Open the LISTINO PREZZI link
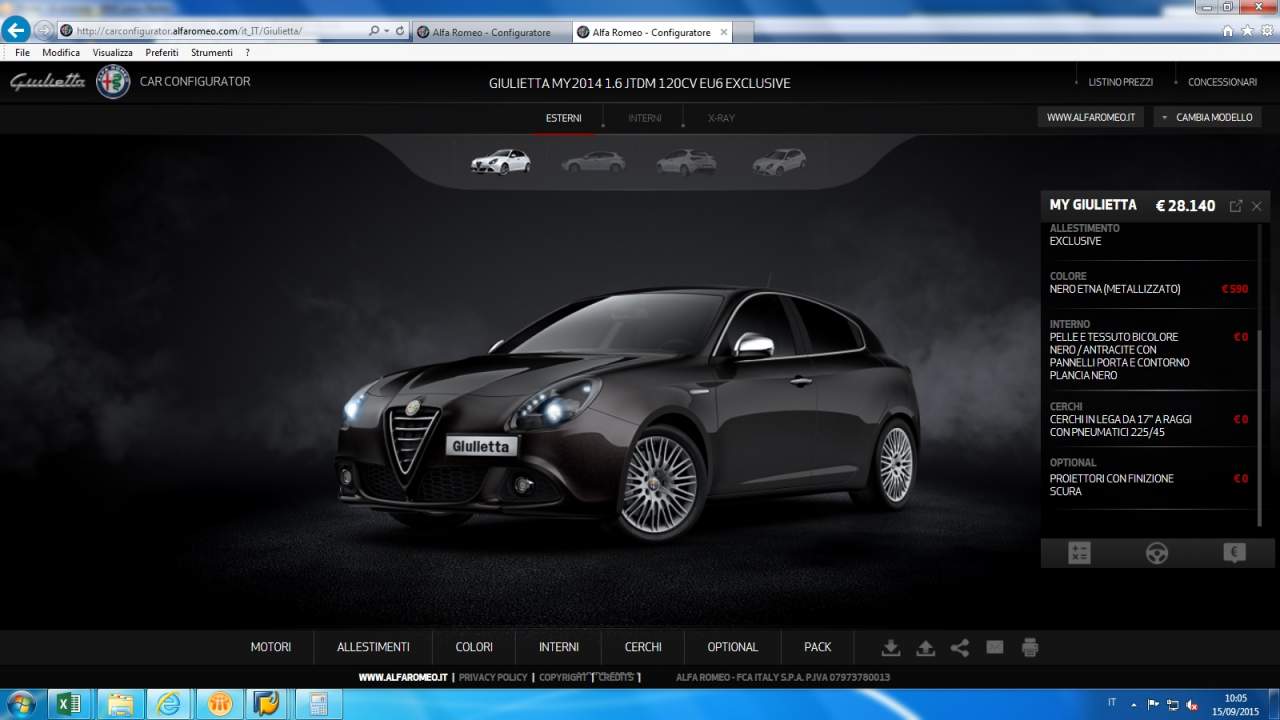1280x720 pixels. pyautogui.click(x=1121, y=82)
